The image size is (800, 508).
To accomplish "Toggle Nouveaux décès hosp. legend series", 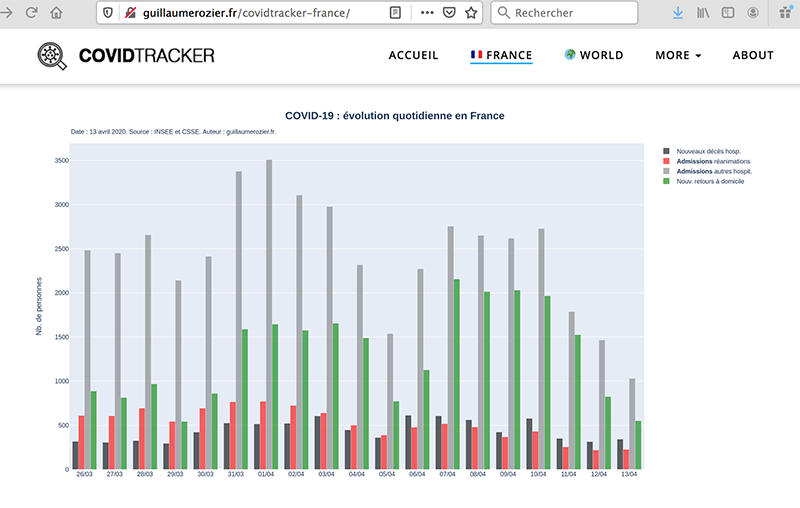I will tap(708, 150).
